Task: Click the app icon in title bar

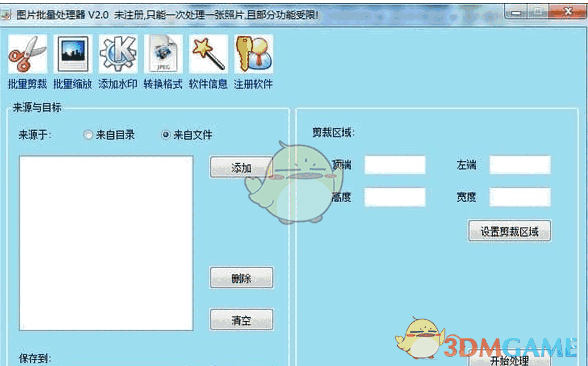Action: (x=5, y=15)
